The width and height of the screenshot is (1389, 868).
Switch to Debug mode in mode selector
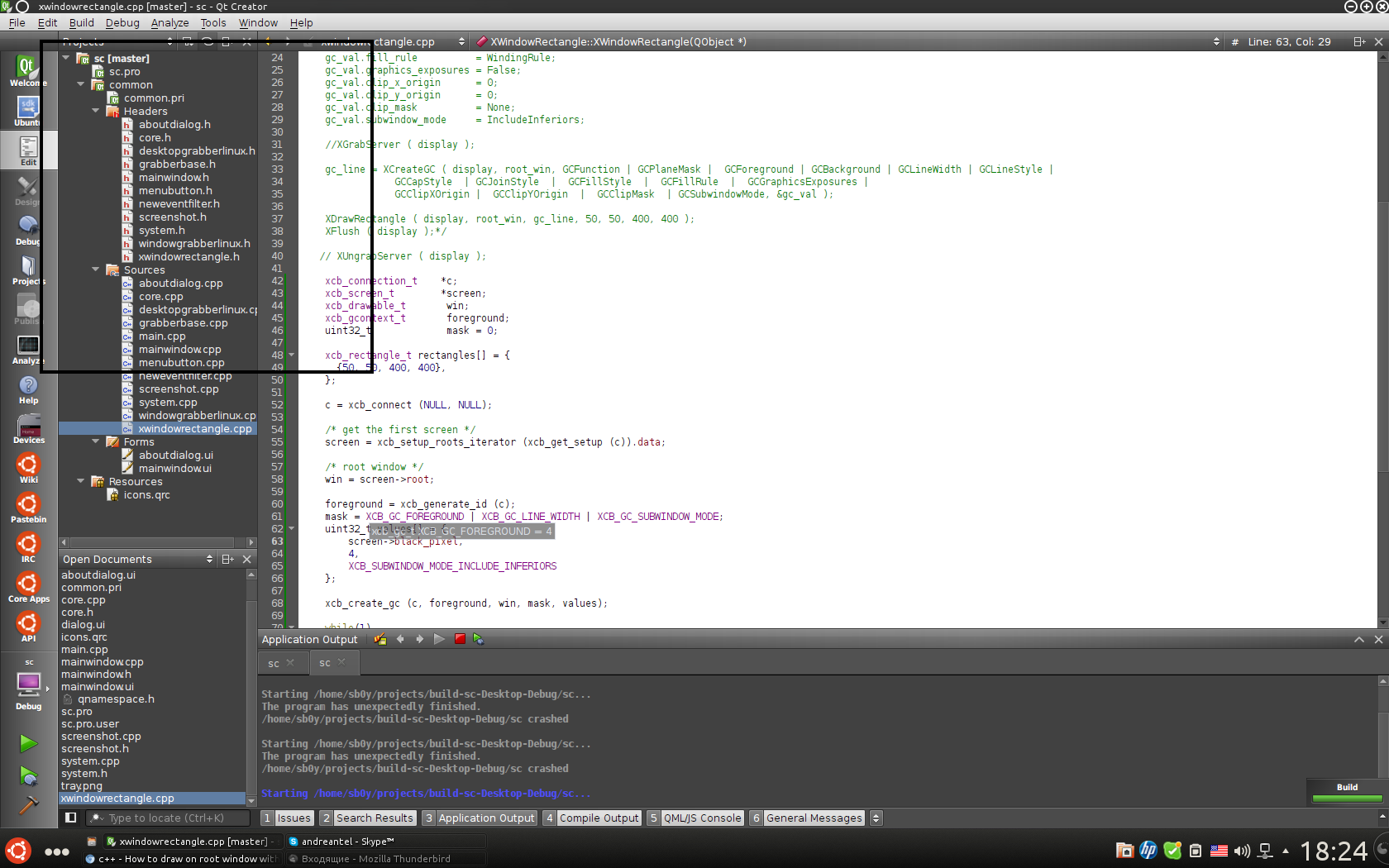28,230
